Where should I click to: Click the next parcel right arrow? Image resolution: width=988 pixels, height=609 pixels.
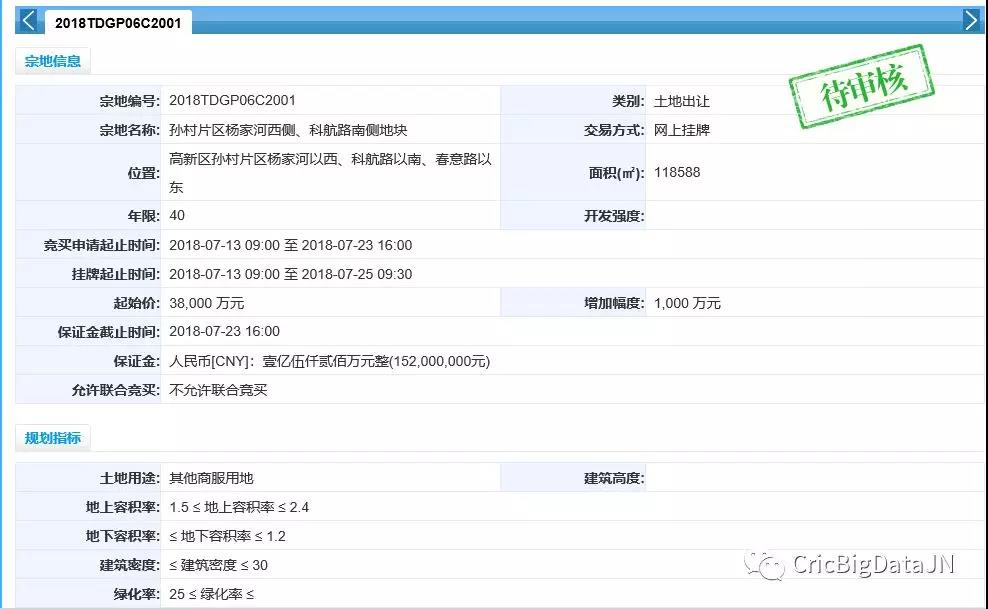tap(971, 20)
